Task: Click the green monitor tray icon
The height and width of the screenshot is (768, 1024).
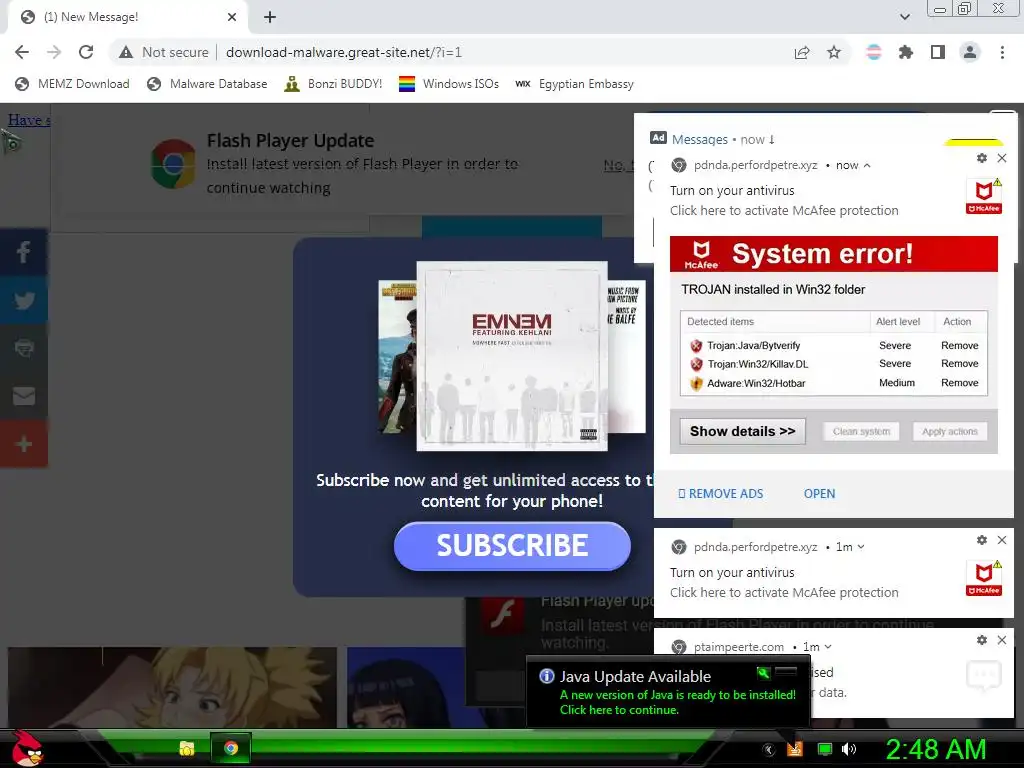Action: click(x=825, y=749)
